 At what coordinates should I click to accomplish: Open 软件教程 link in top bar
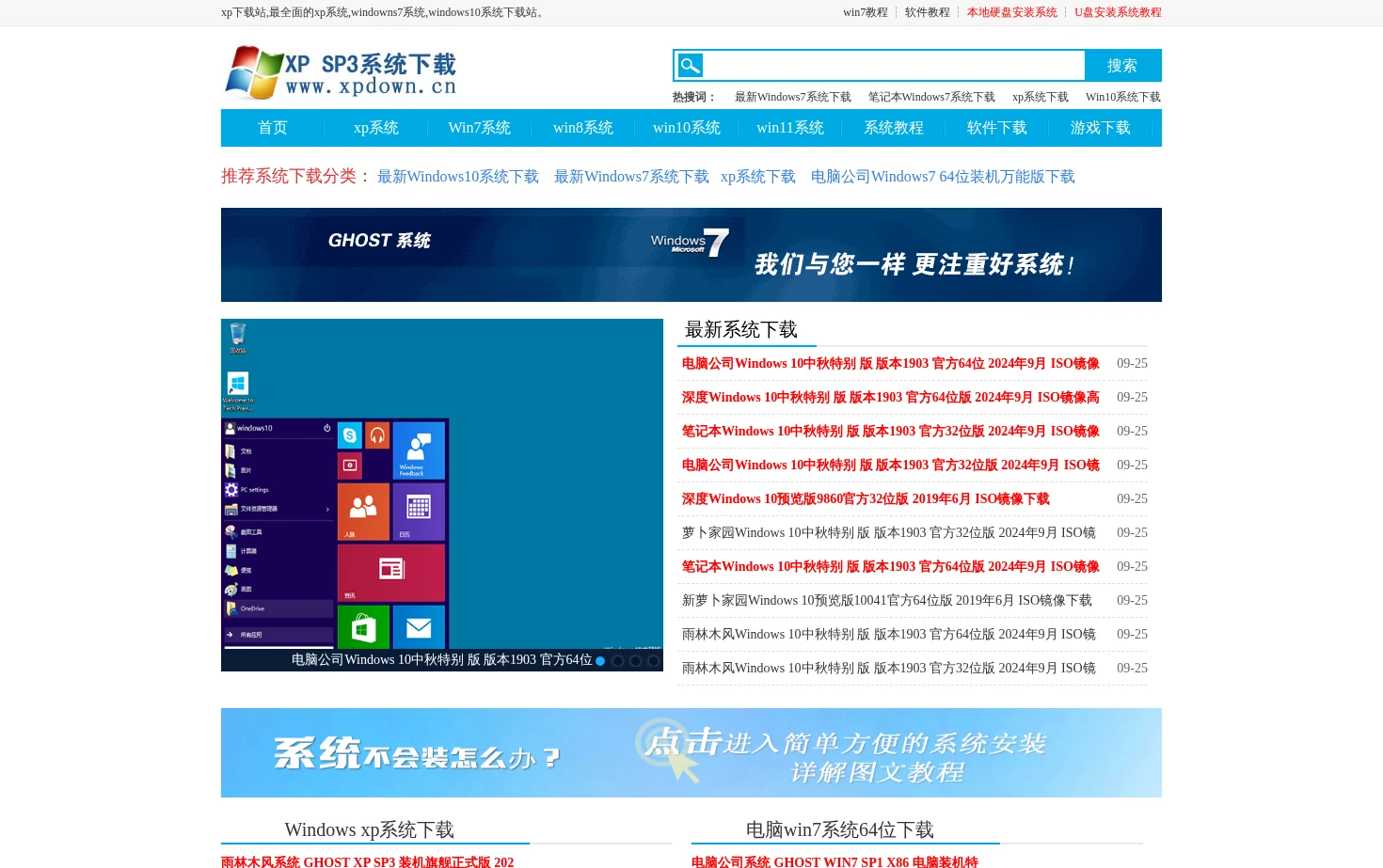928,12
